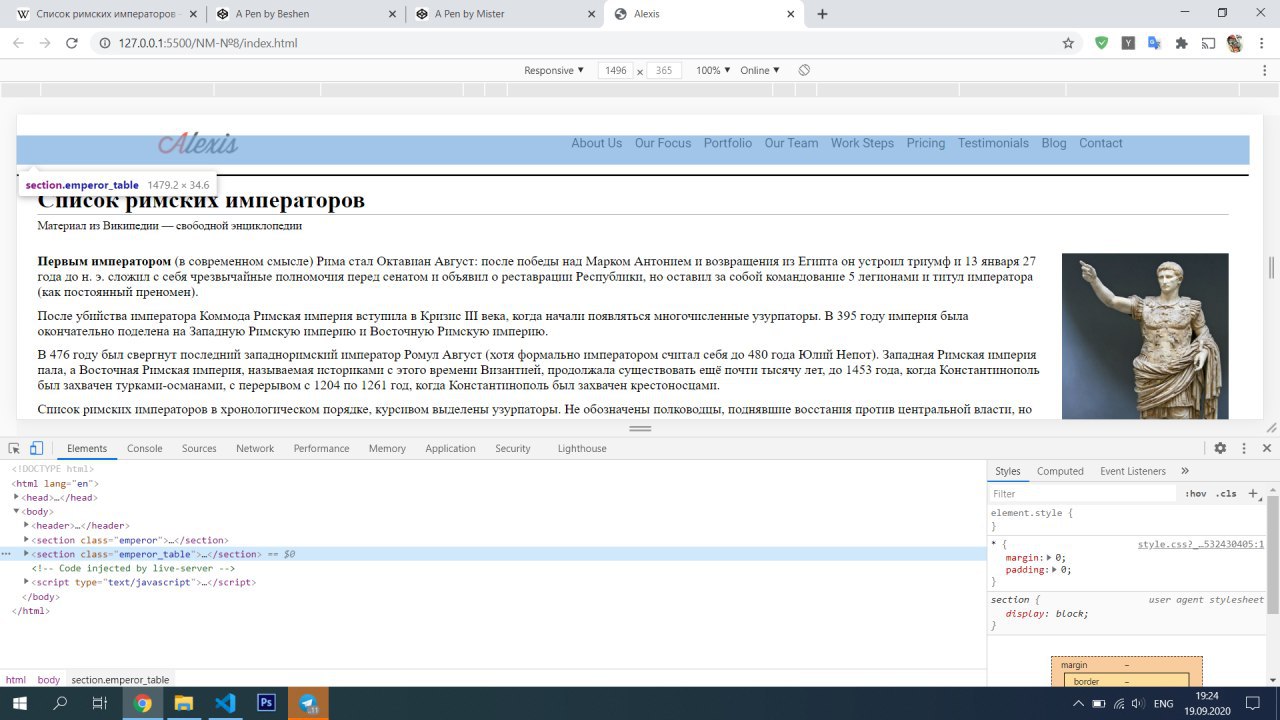Open the Event Listeners tab
1280x720 pixels.
(1133, 471)
